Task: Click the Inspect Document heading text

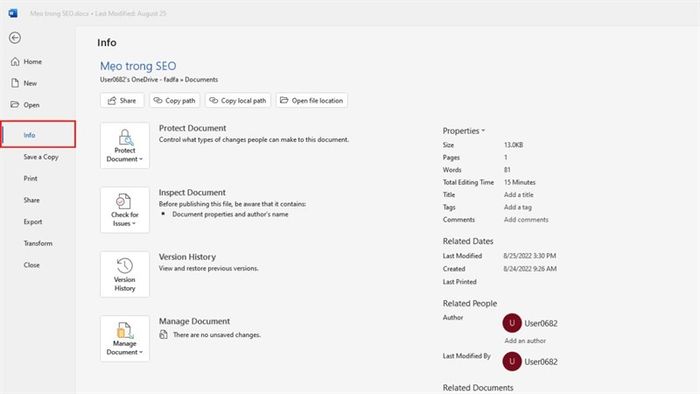Action: [192, 192]
